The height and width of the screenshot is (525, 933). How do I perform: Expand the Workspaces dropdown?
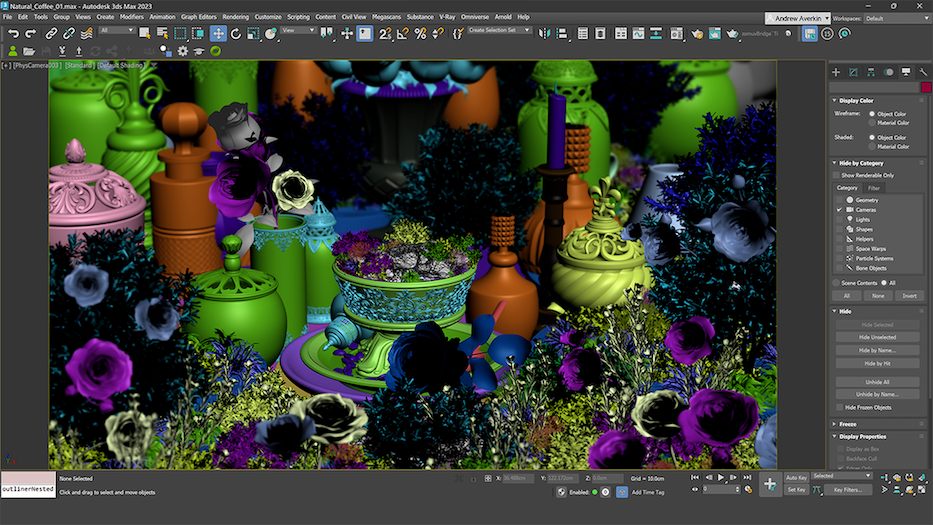point(896,18)
